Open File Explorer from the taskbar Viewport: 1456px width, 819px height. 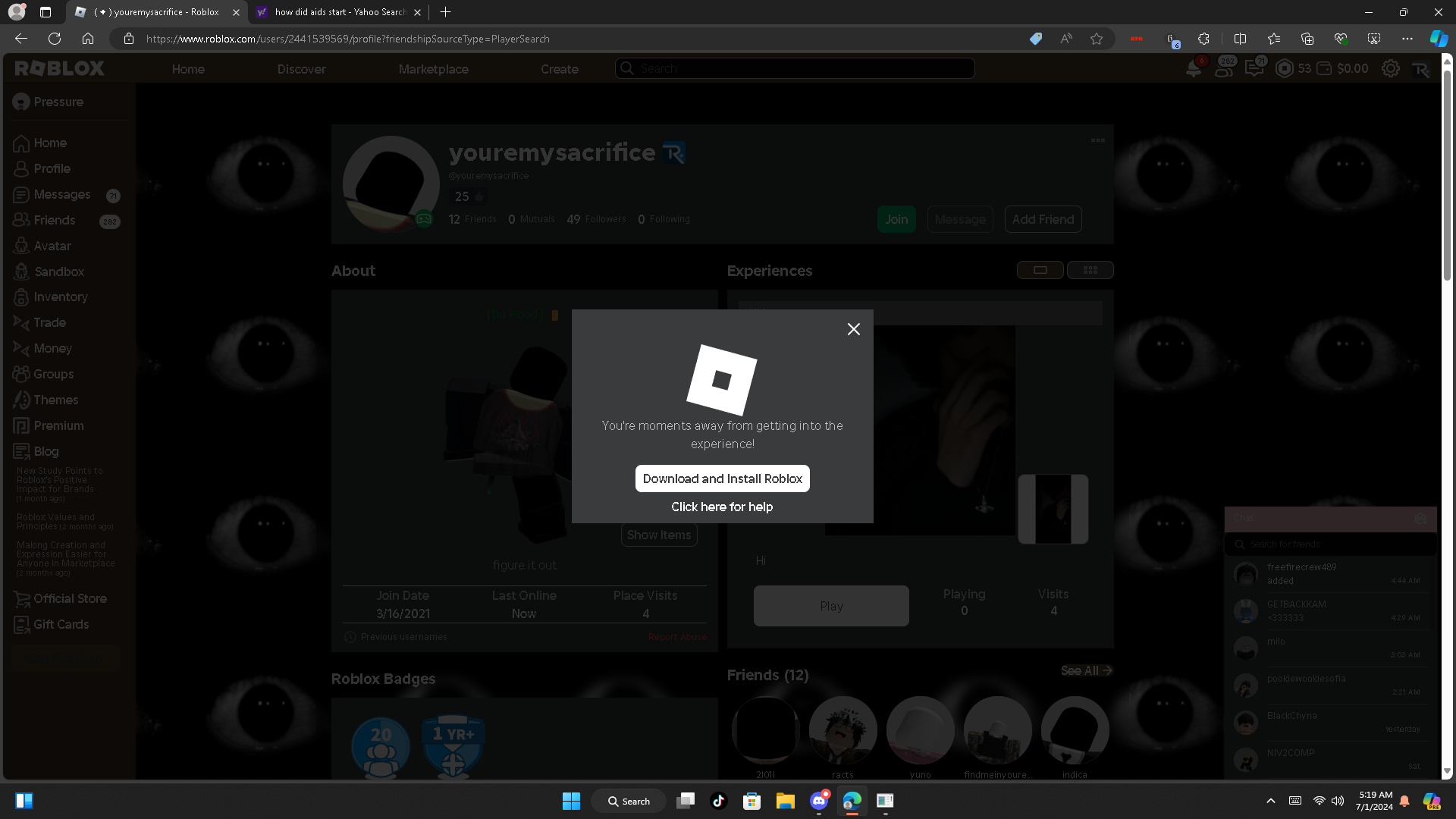pos(785,801)
